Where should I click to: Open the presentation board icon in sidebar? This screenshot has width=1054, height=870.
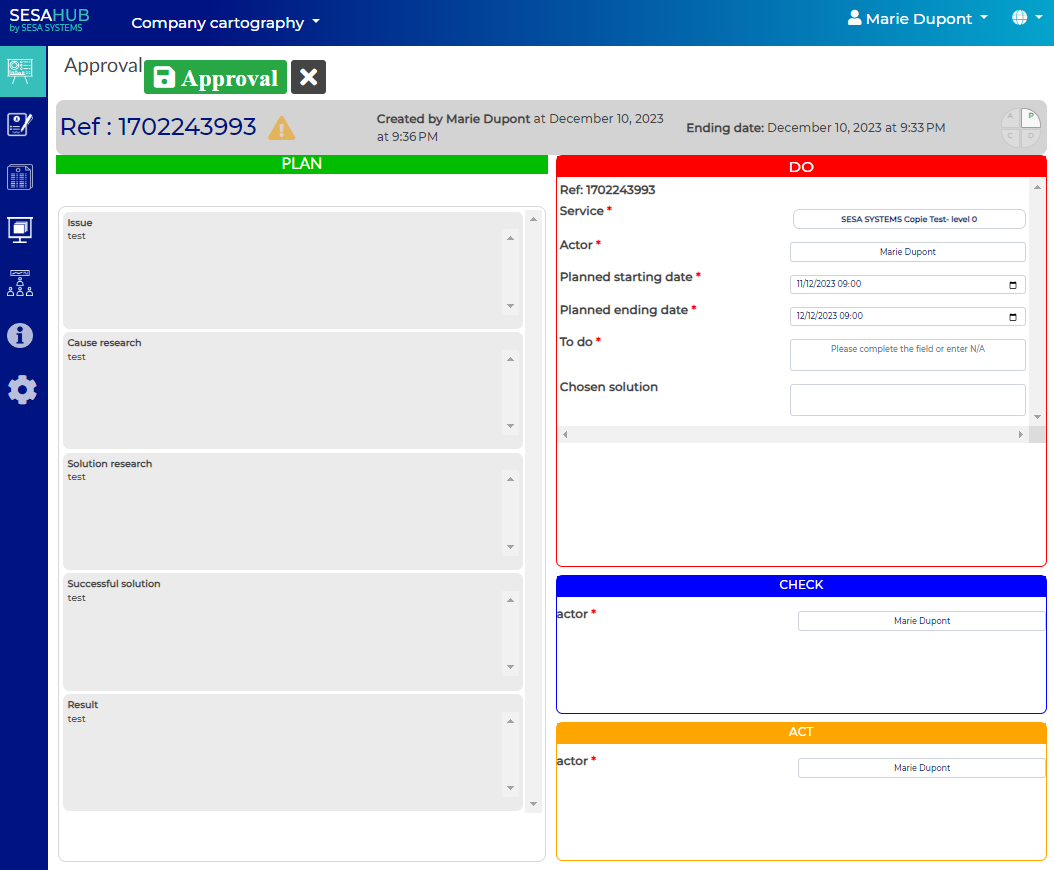coord(21,70)
